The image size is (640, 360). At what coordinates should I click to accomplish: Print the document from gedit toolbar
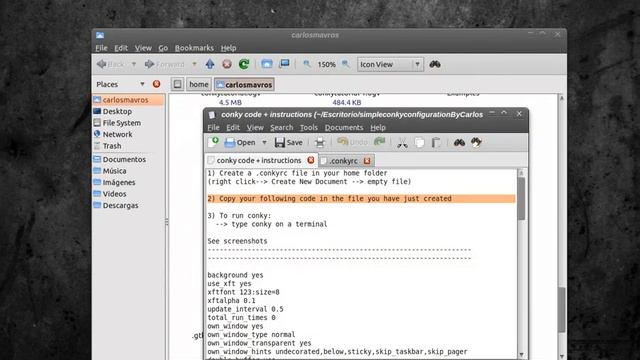[x=320, y=142]
